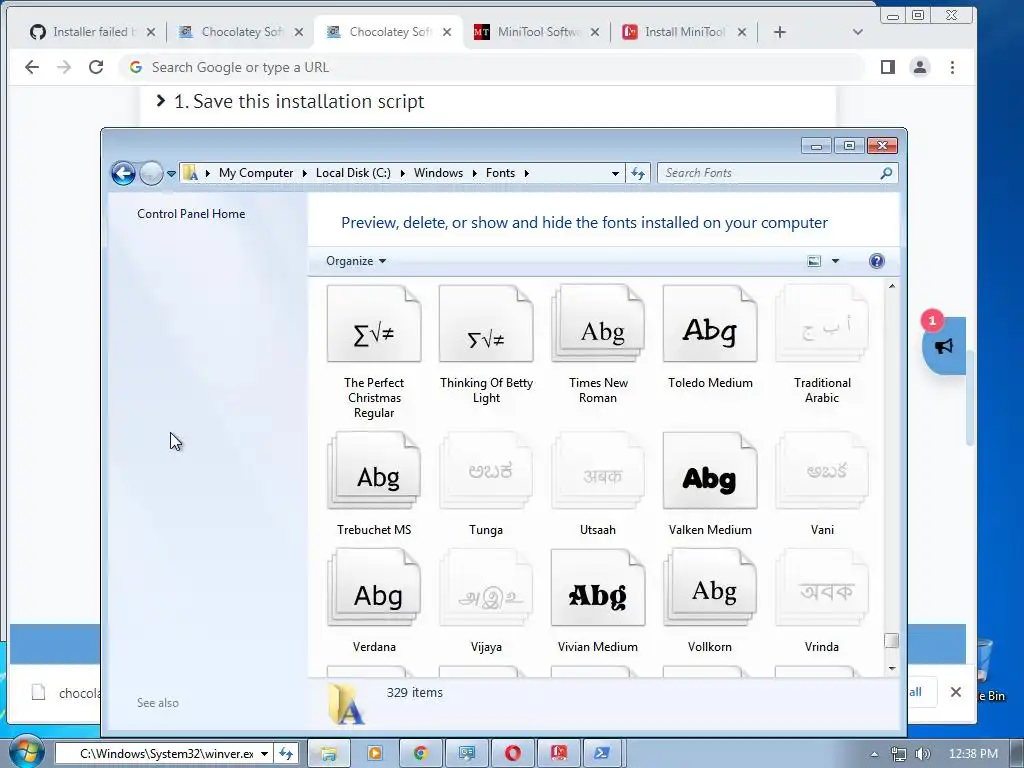Click Fonts in the breadcrumb path

coord(500,173)
